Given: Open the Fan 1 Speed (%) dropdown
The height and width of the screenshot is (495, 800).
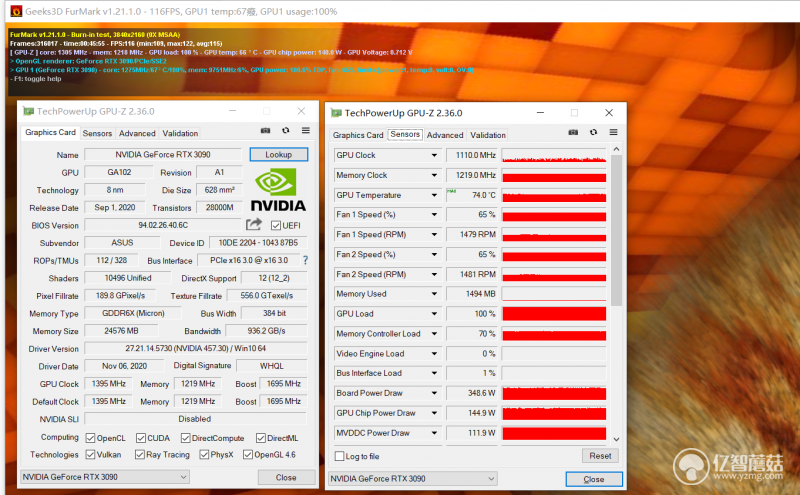Looking at the screenshot, I should pos(434,215).
